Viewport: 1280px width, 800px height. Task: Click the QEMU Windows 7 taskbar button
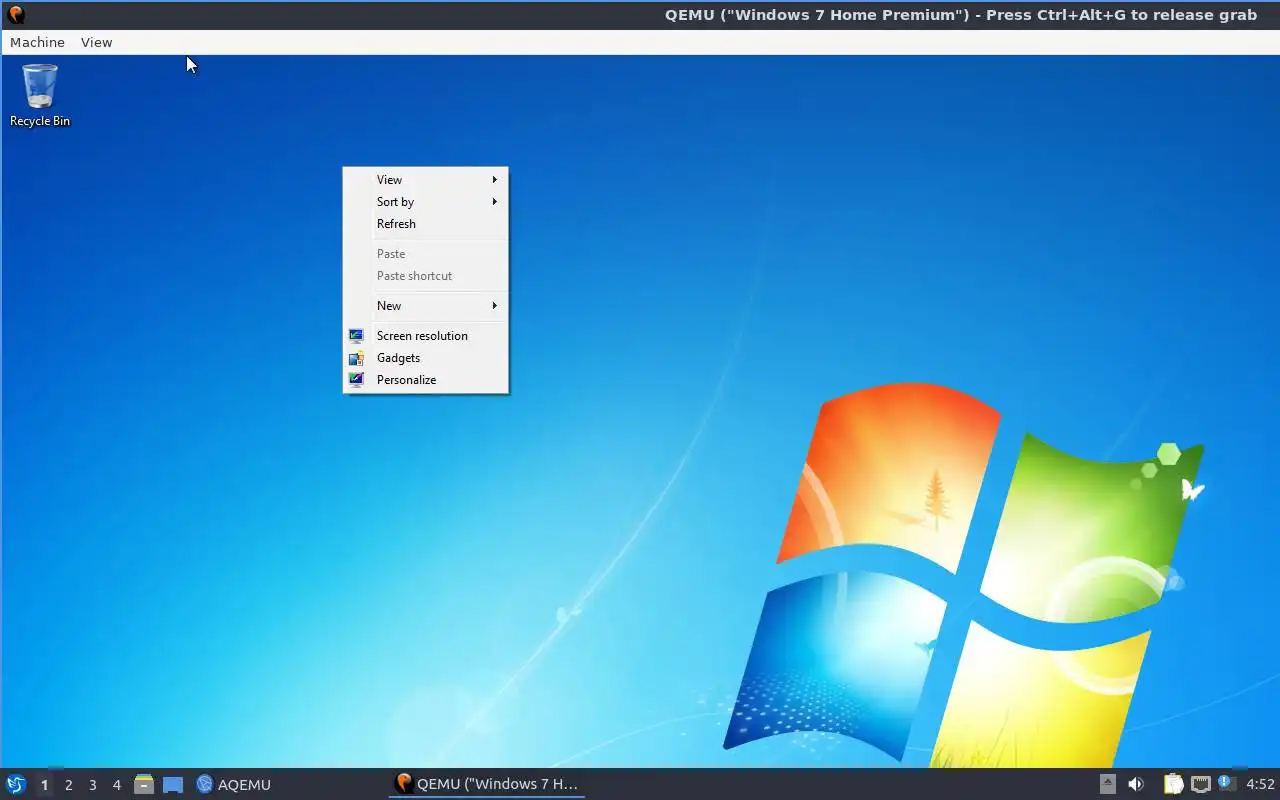pos(487,784)
